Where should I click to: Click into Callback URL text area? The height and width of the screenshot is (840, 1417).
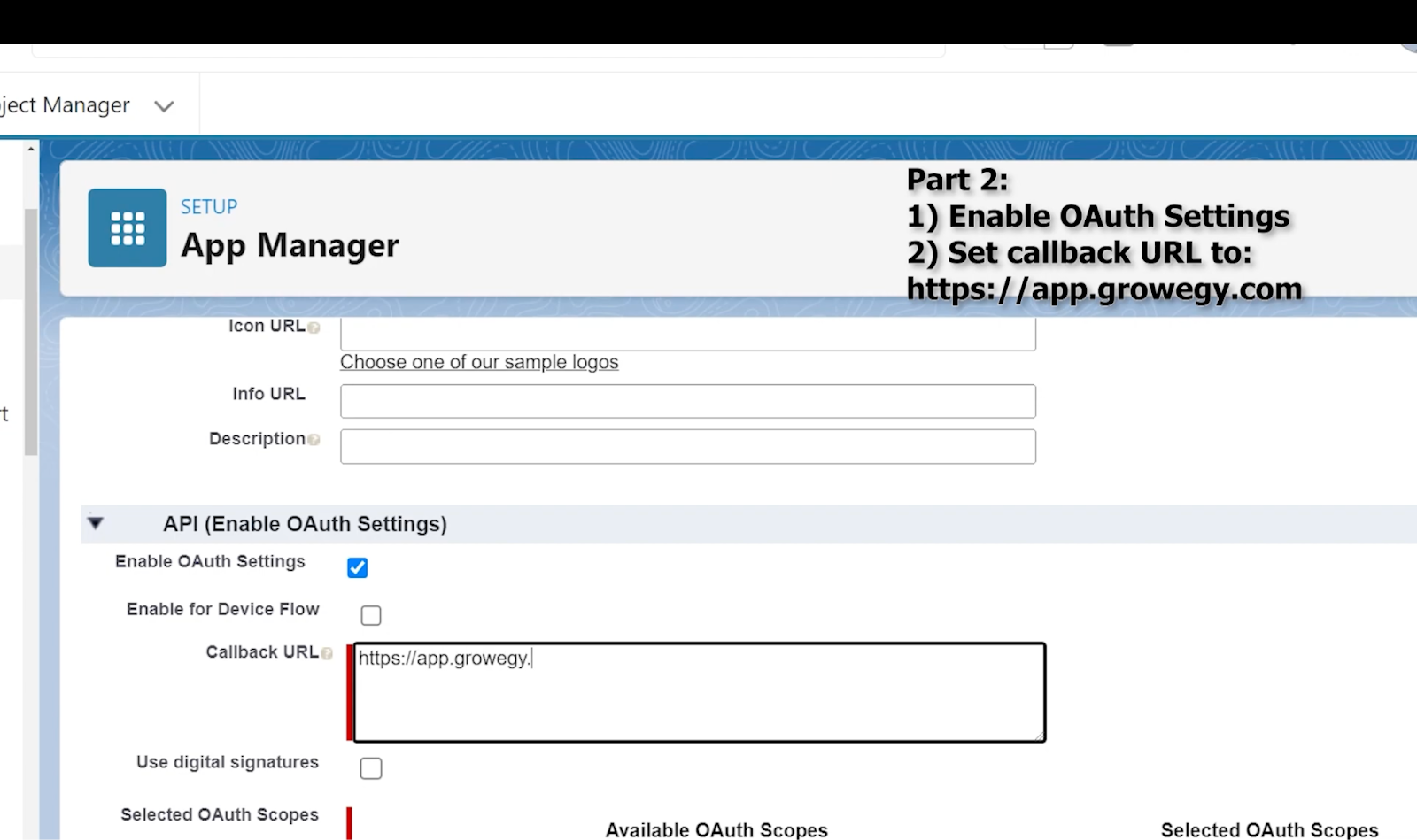[700, 692]
